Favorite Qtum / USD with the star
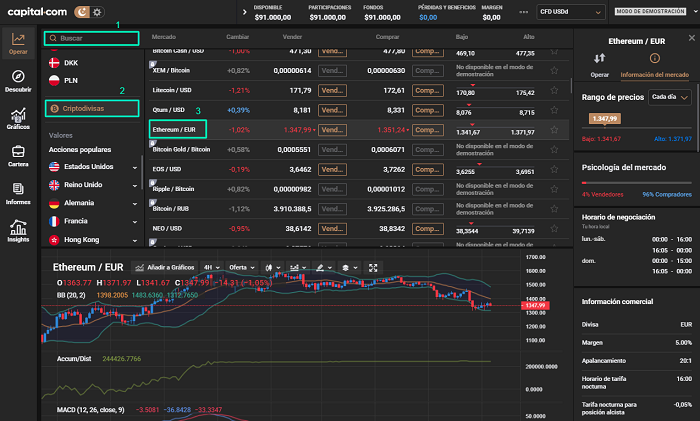 click(x=554, y=110)
